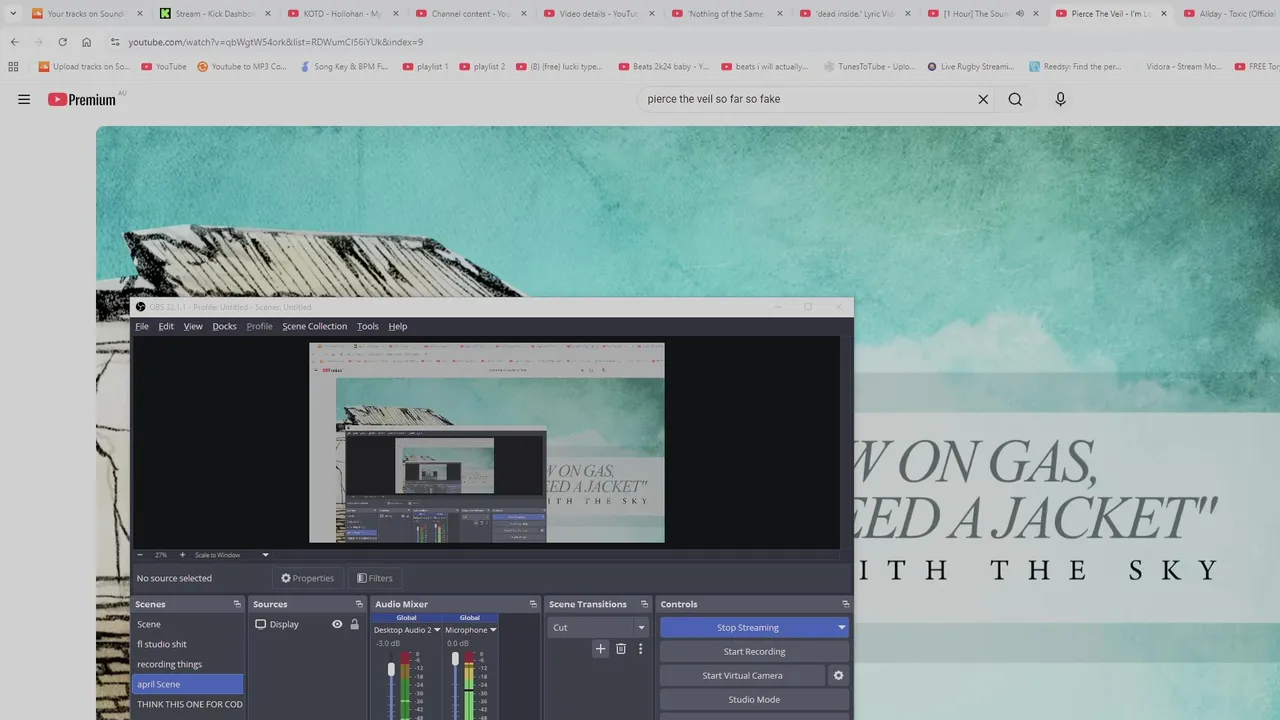Open virtual camera settings gear
This screenshot has height=720, width=1280.
838,675
